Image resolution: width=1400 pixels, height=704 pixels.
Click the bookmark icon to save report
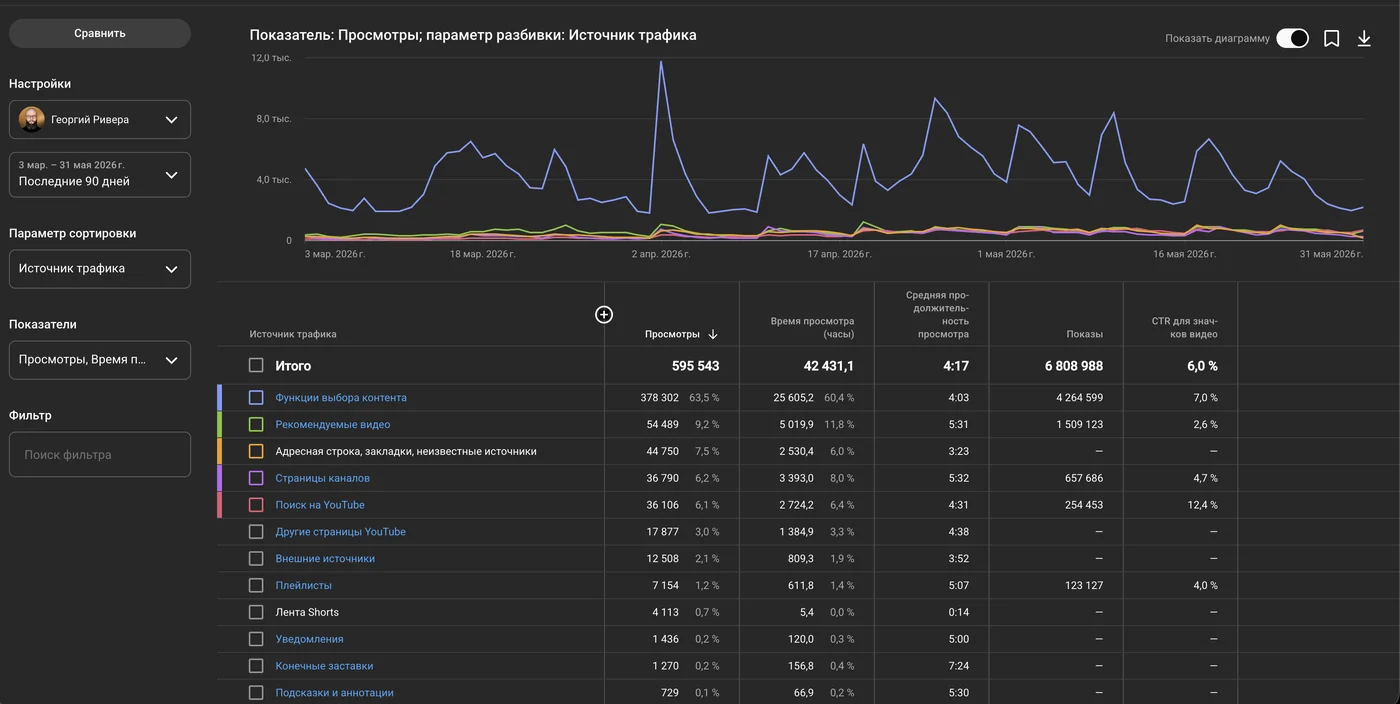tap(1331, 38)
